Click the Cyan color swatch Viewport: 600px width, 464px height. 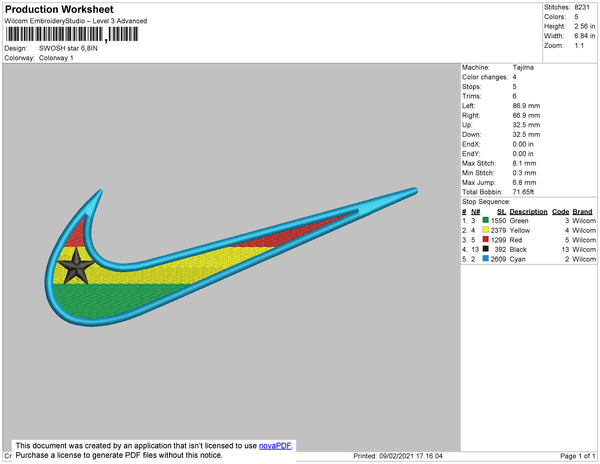[x=486, y=259]
